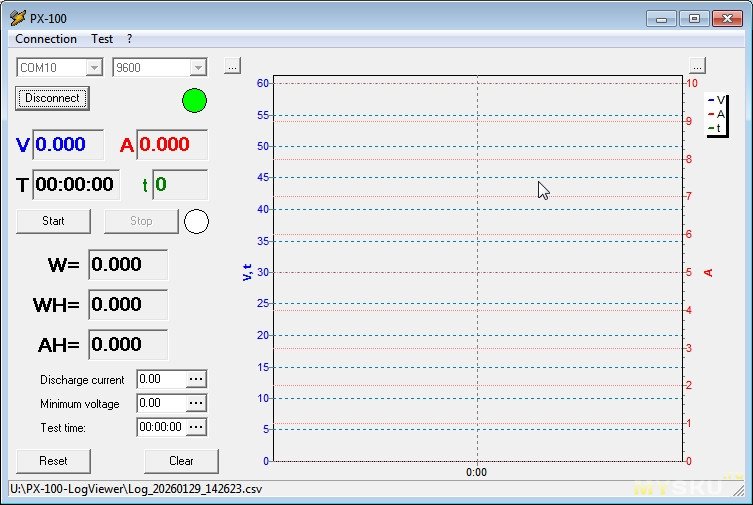This screenshot has height=505, width=753.
Task: Open Discharge current ellipsis editor button
Action: click(x=197, y=380)
